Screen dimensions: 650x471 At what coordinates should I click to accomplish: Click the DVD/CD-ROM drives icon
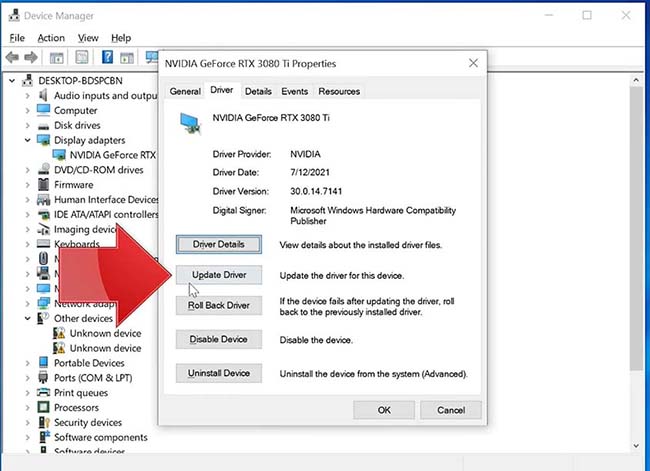point(43,170)
